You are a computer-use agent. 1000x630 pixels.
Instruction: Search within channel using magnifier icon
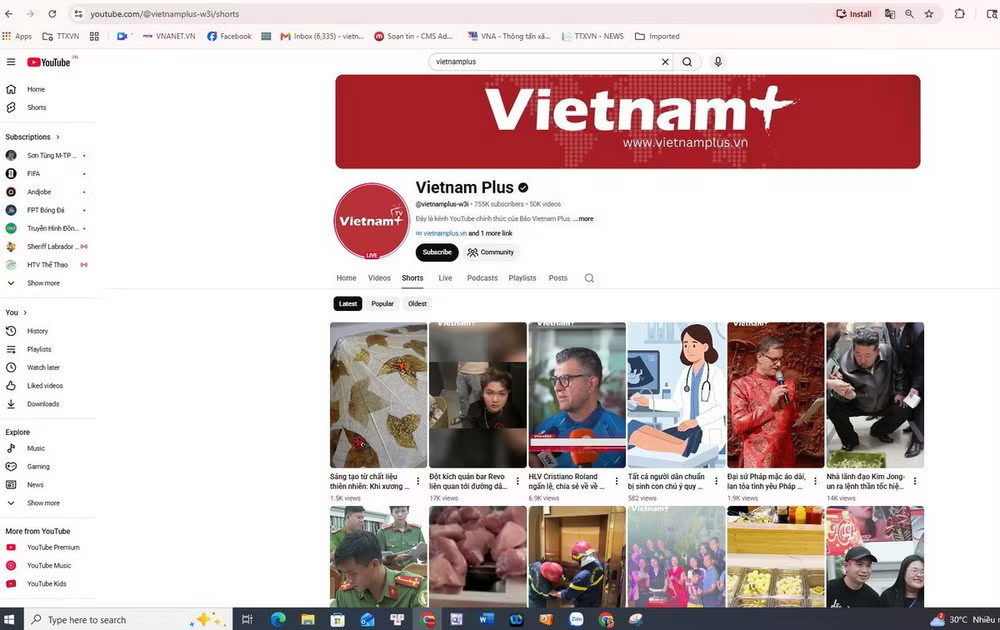click(x=589, y=278)
